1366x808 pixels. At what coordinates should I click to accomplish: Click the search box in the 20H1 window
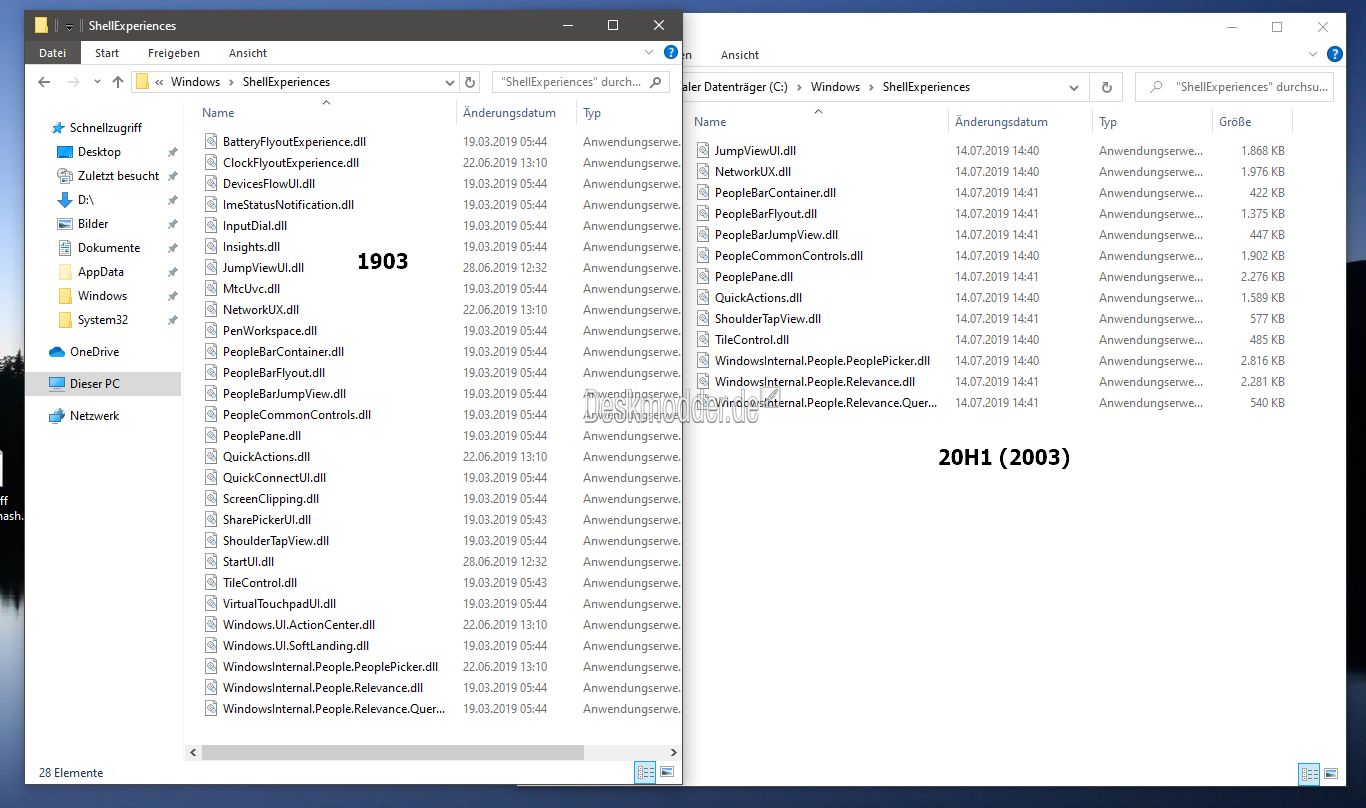point(1235,87)
